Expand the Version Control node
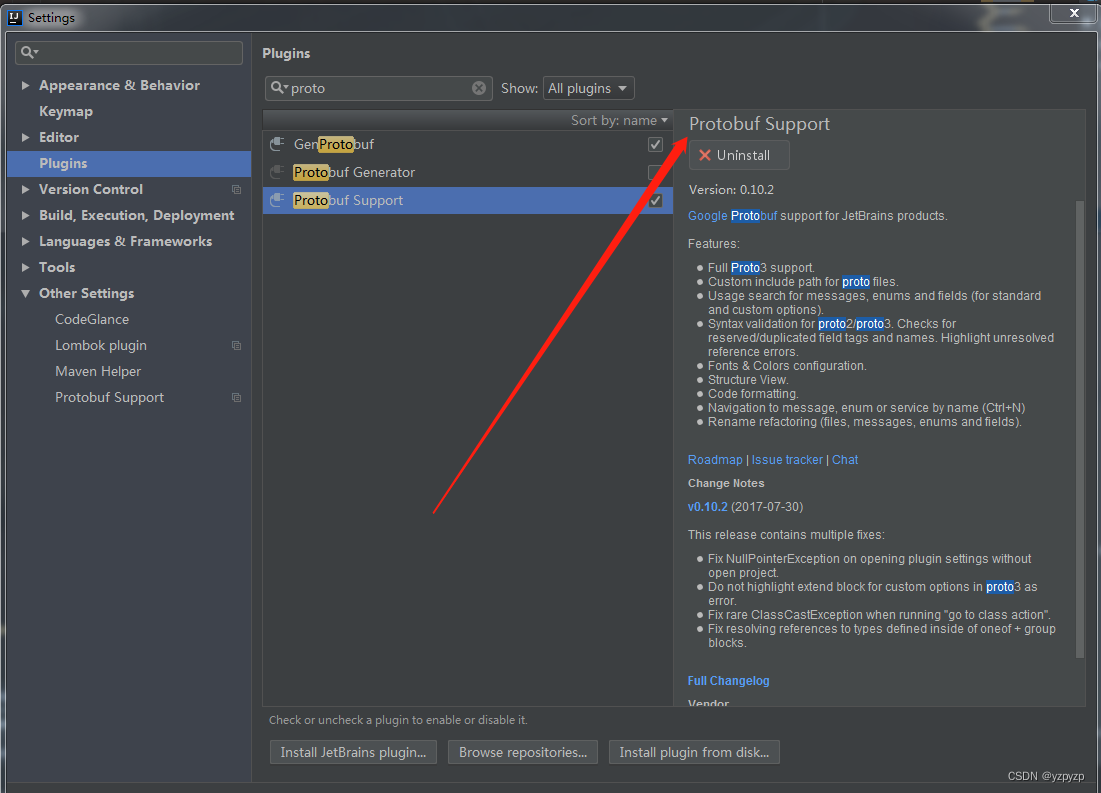The image size is (1101, 793). coord(25,189)
